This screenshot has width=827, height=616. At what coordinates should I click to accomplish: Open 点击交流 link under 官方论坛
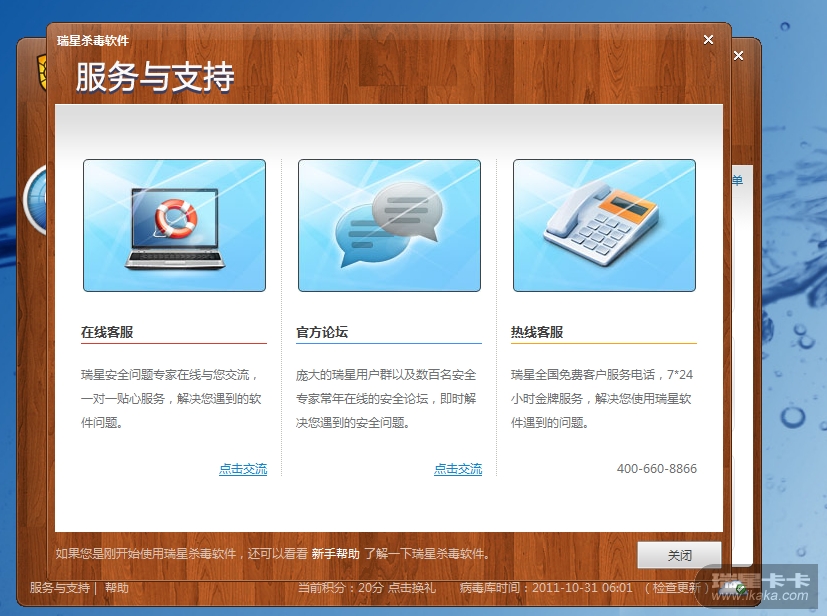tap(458, 469)
